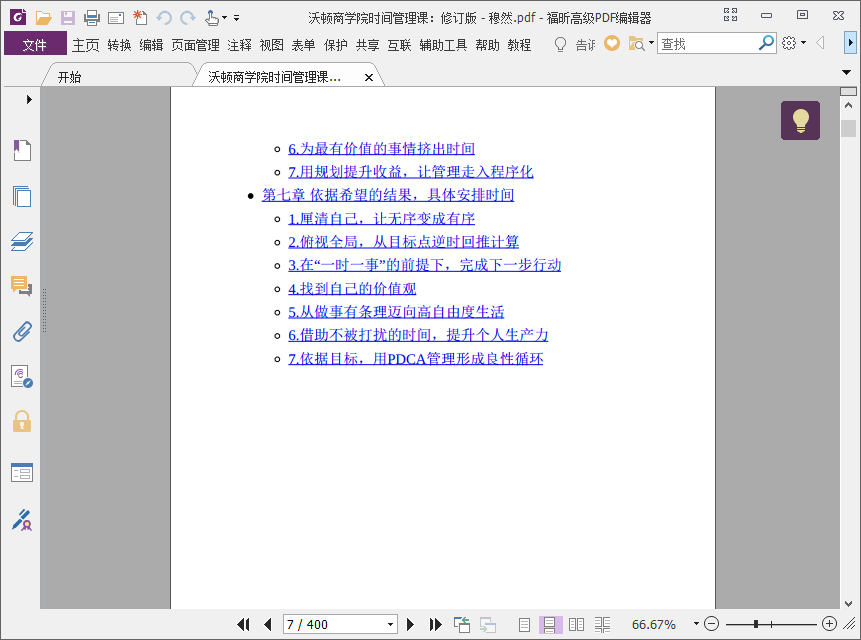The height and width of the screenshot is (640, 861).
Task: Click the orange heart icon
Action: pyautogui.click(x=612, y=43)
